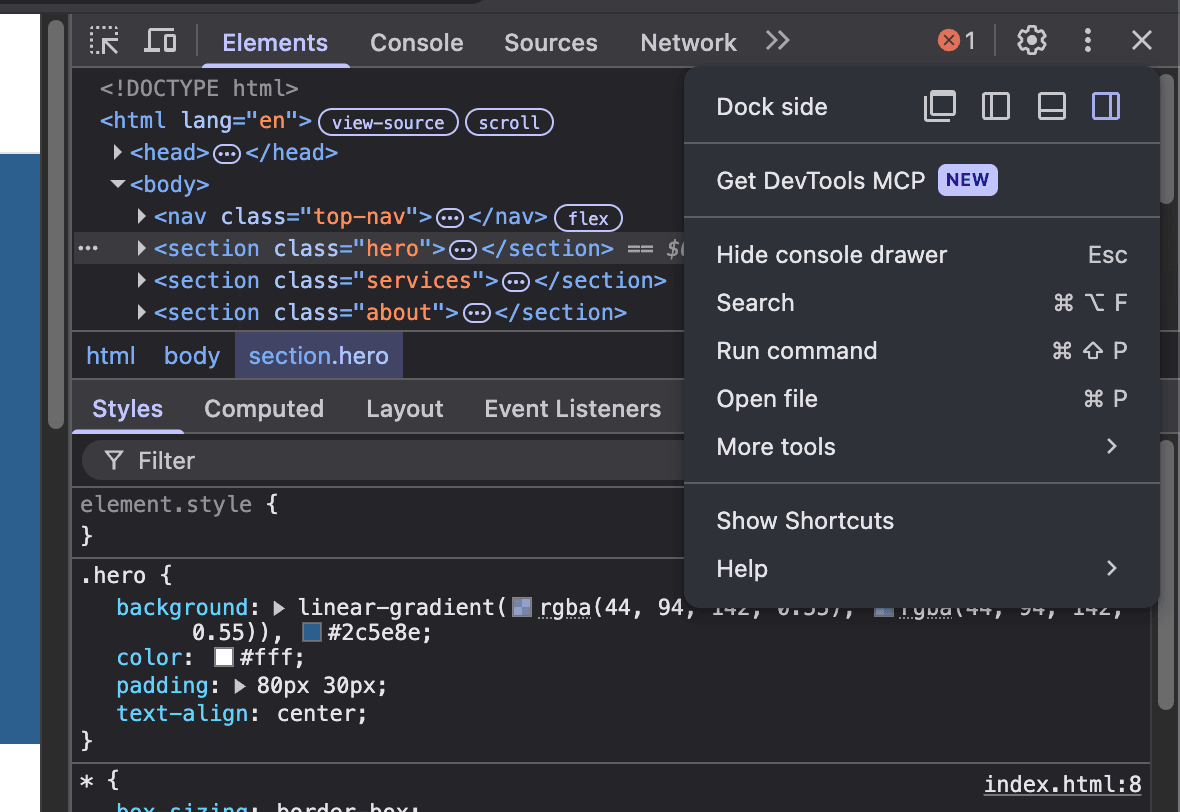Viewport: 1180px width, 812px height.
Task: Click ellipsis inside section about tag
Action: coord(476,314)
